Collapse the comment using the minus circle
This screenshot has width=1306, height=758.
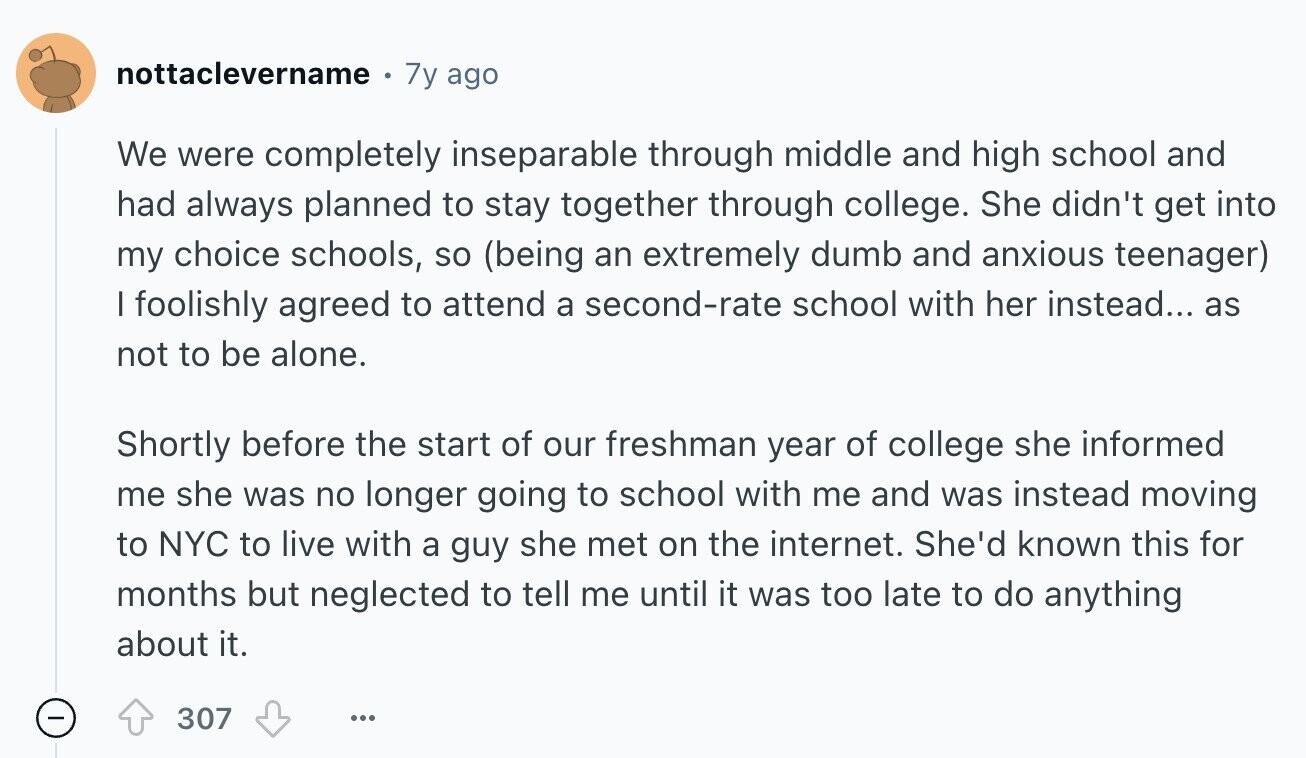click(56, 718)
